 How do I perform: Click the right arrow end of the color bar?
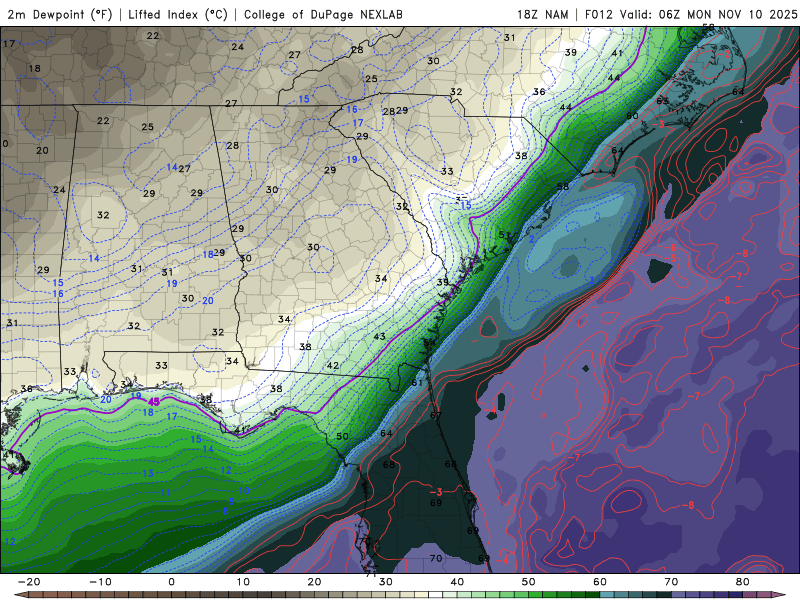click(x=780, y=595)
